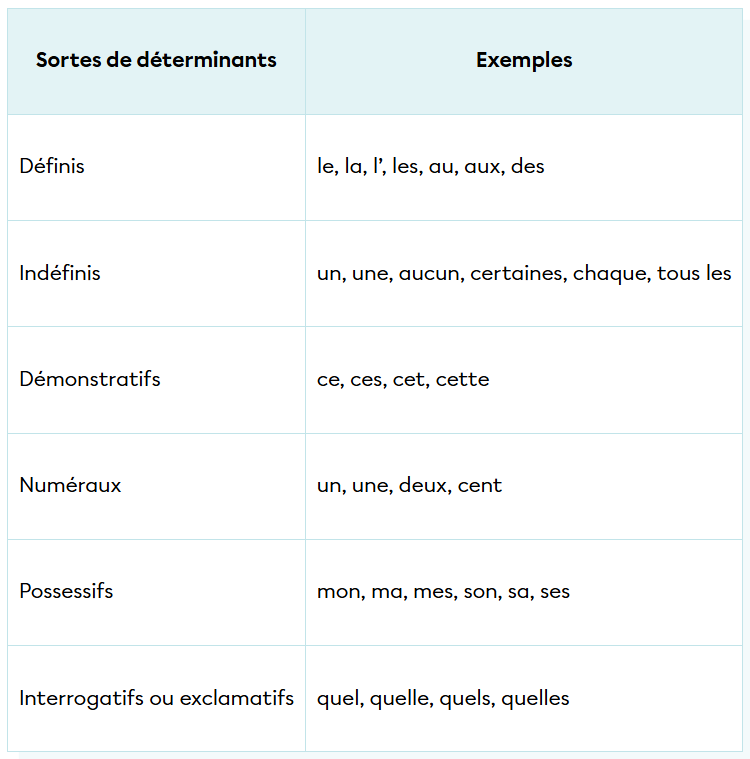Click the examples "quel, quelle, quels, quelles"
This screenshot has height=759, width=750.
pyautogui.click(x=443, y=698)
